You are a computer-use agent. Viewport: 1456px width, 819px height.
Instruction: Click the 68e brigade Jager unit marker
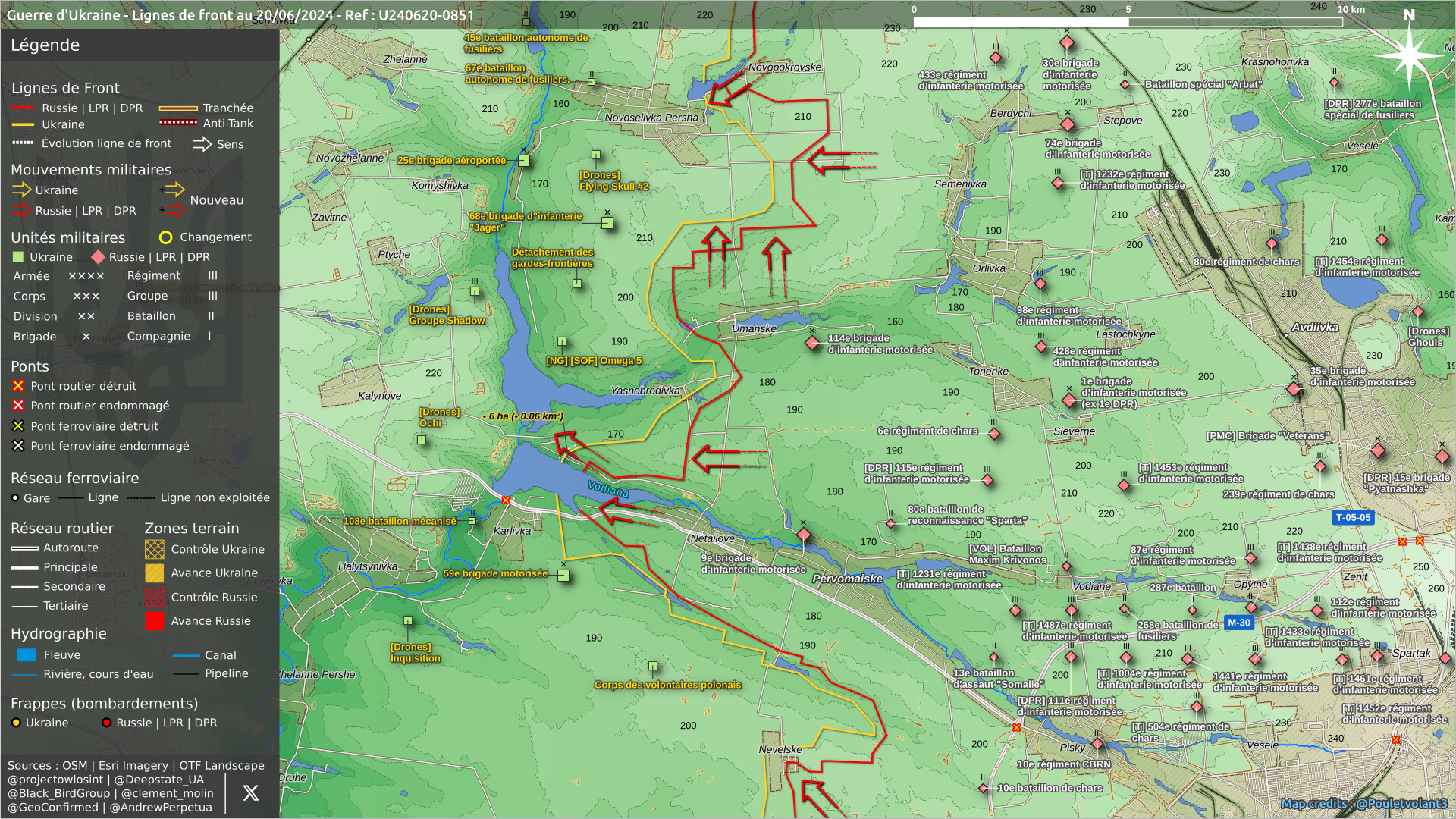607,223
